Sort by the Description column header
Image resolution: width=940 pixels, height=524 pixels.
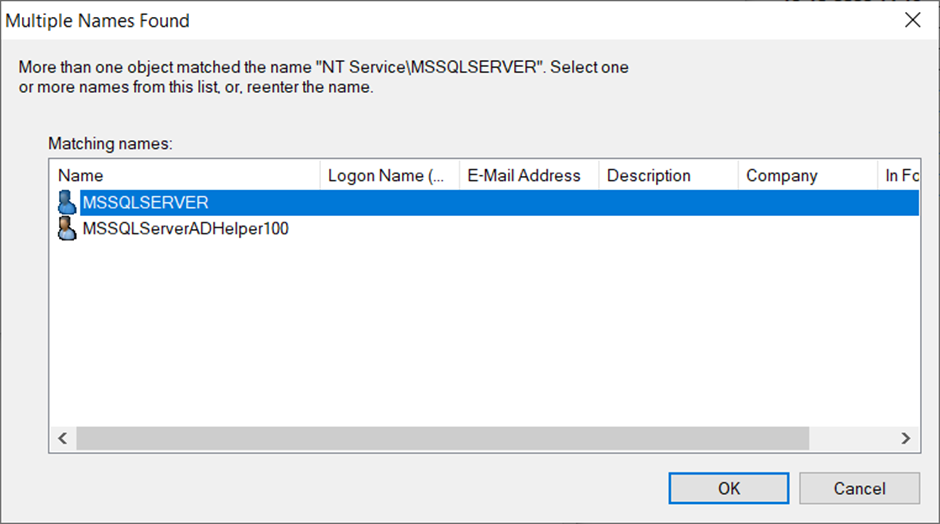click(x=668, y=175)
